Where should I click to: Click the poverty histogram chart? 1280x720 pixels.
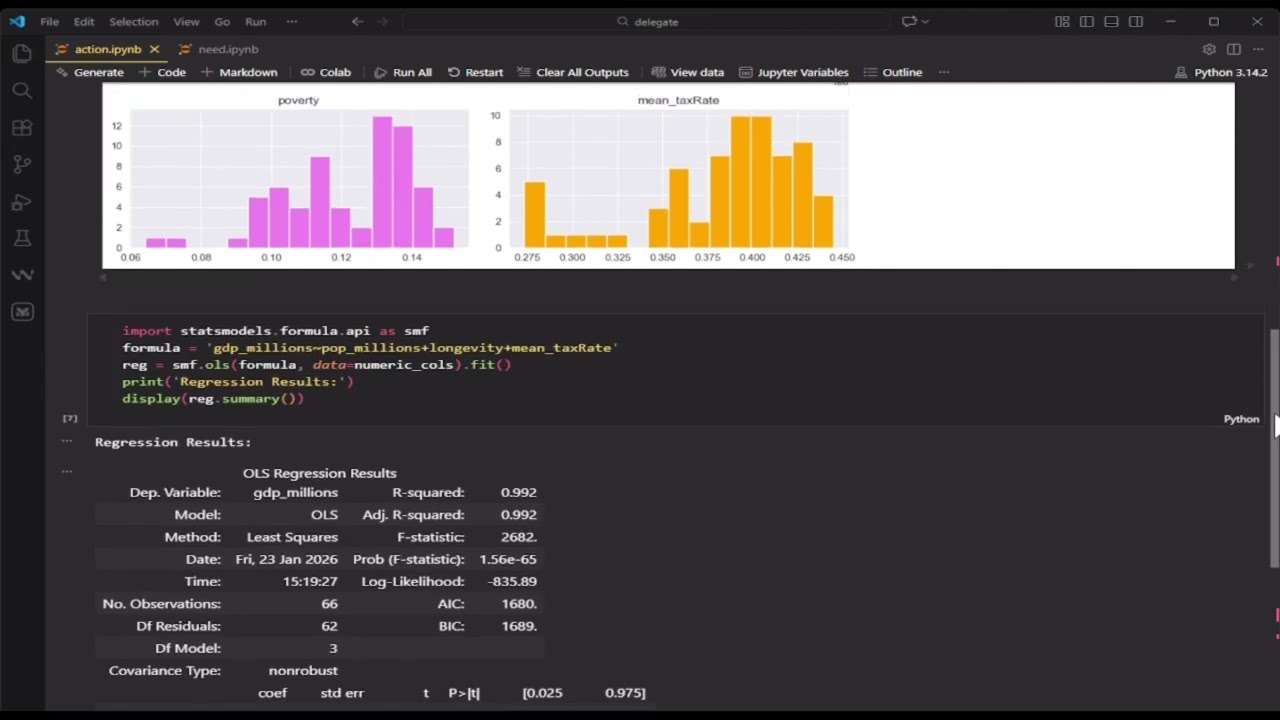[298, 179]
